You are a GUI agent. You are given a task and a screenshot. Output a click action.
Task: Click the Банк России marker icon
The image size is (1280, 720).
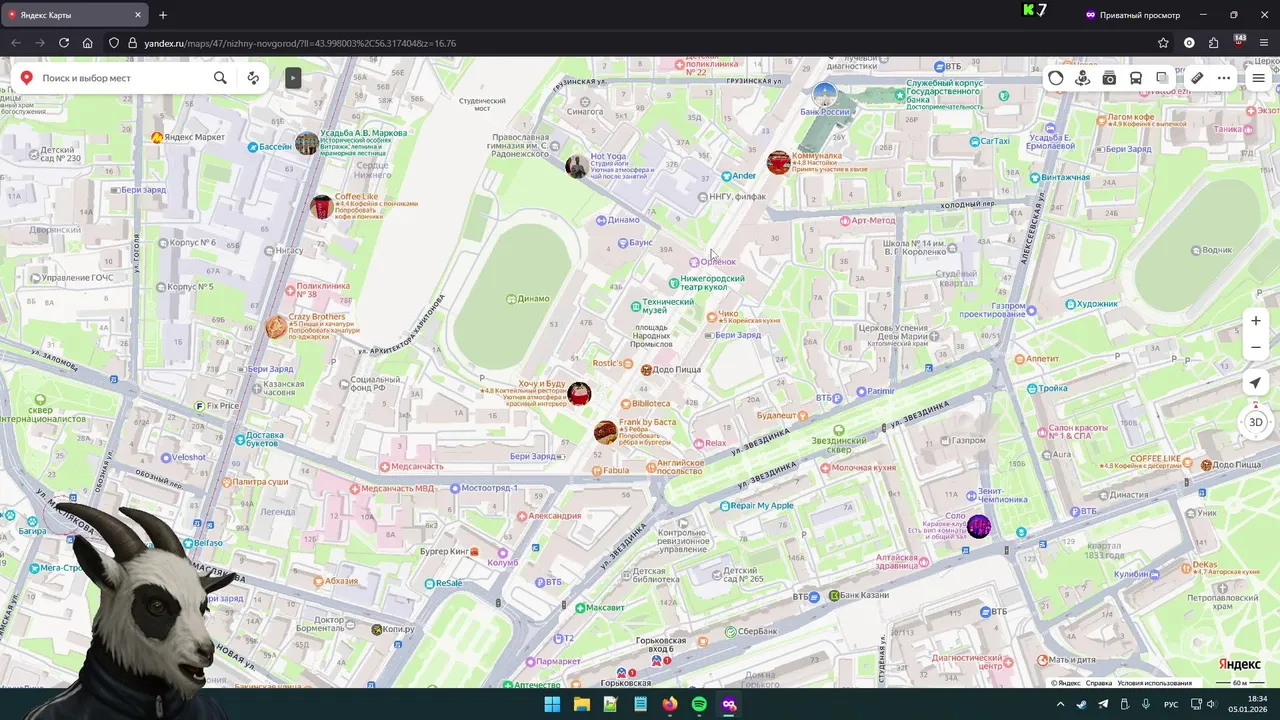824,95
